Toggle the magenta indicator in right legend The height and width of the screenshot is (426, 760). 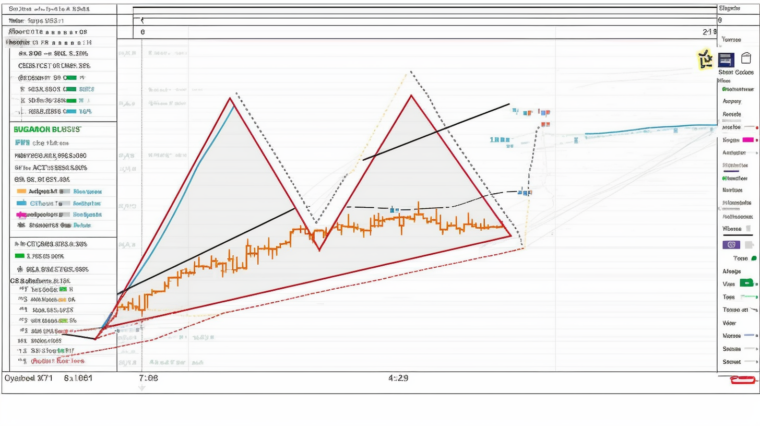click(748, 140)
